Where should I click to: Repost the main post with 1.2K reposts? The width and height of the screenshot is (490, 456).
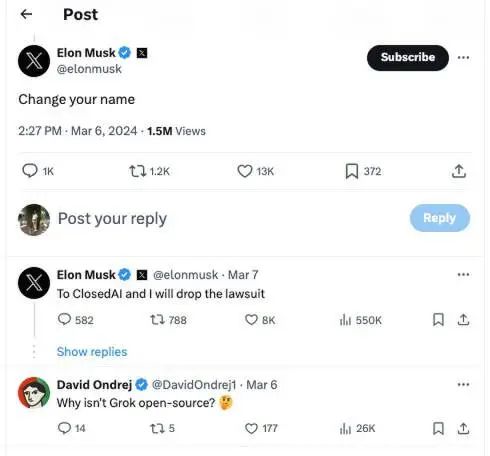[138, 171]
